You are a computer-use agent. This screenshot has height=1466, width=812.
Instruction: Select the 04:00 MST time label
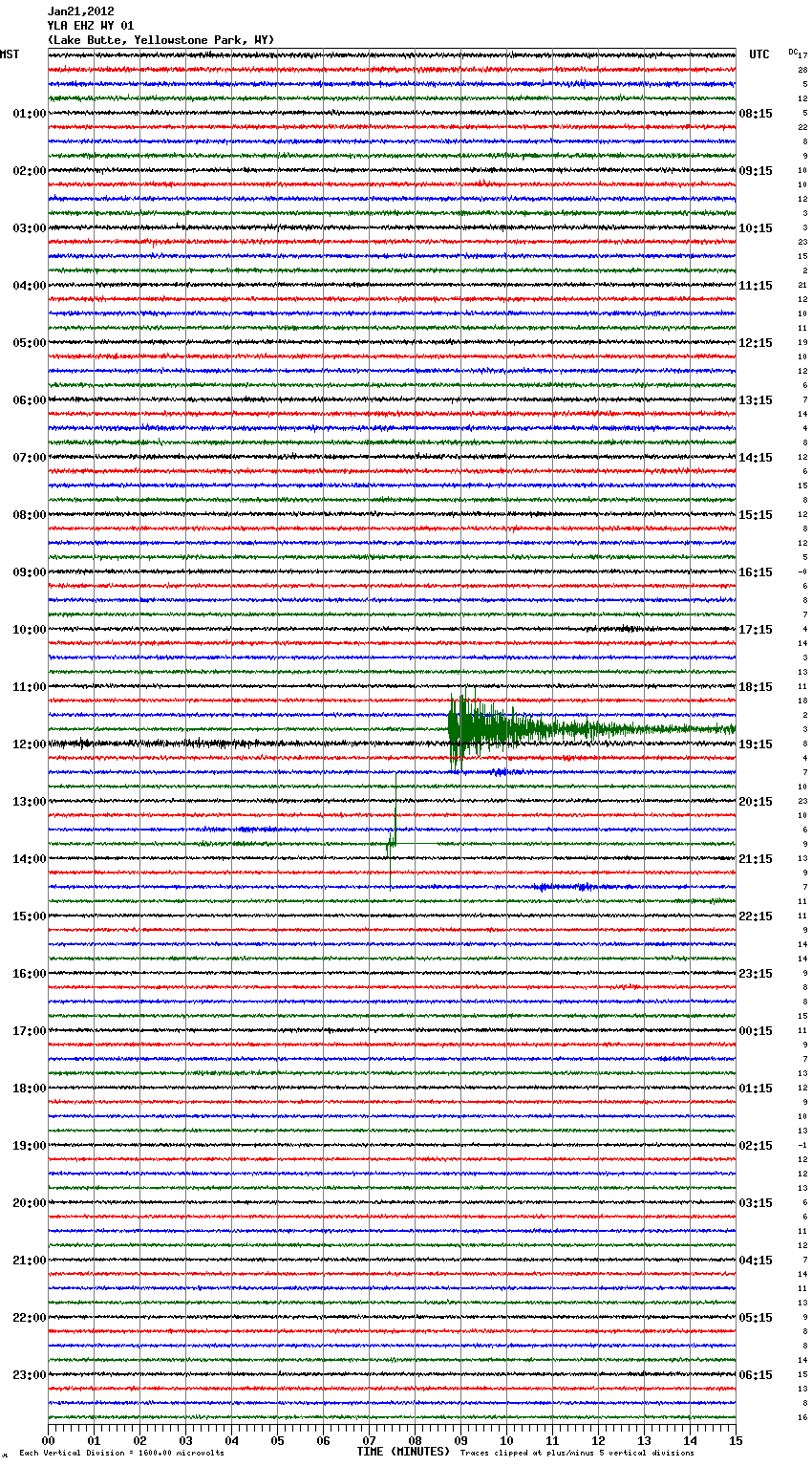pyautogui.click(x=30, y=286)
